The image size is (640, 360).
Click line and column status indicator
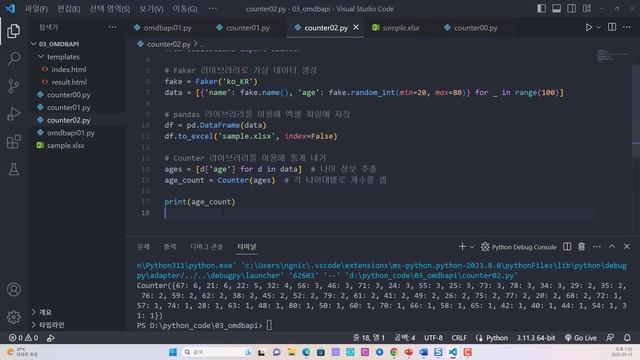pyautogui.click(x=369, y=338)
